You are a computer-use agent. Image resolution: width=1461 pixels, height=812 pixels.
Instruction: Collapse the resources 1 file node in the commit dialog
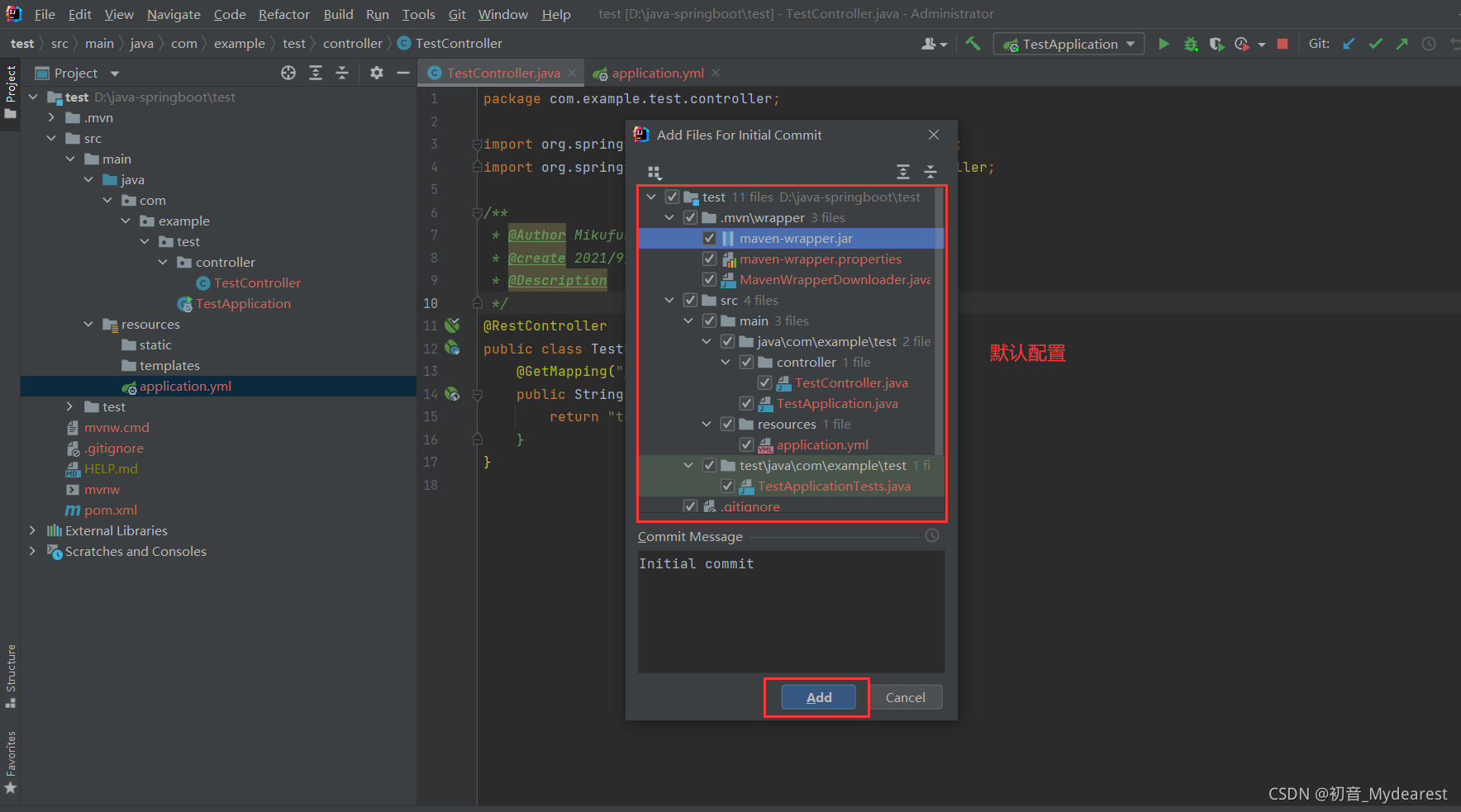(707, 424)
